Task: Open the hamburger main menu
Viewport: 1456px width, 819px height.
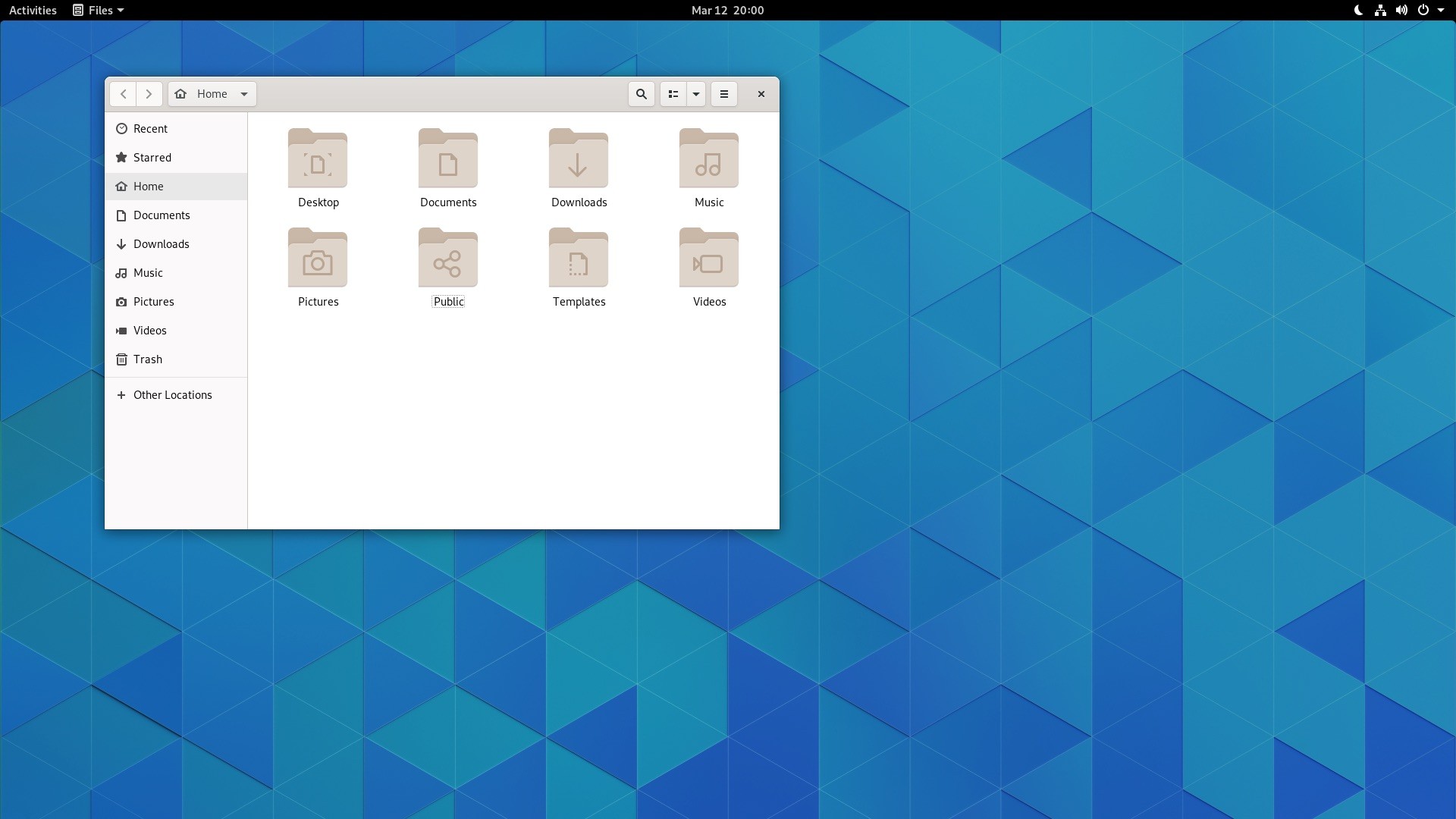Action: (723, 94)
